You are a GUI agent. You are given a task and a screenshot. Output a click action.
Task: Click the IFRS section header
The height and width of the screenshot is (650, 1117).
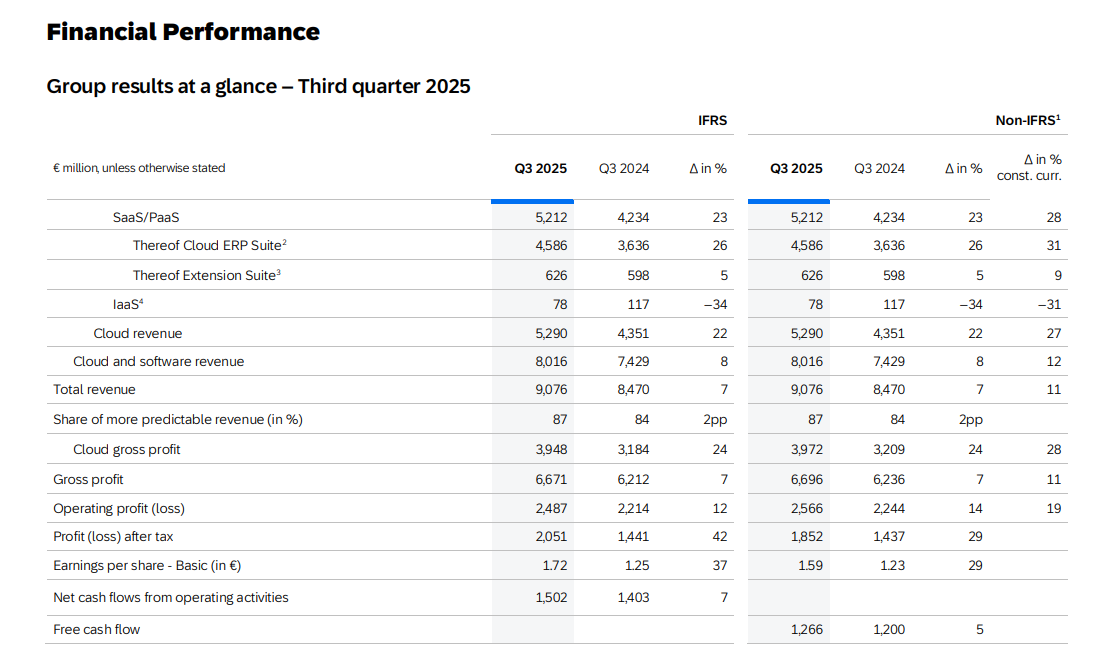(712, 120)
